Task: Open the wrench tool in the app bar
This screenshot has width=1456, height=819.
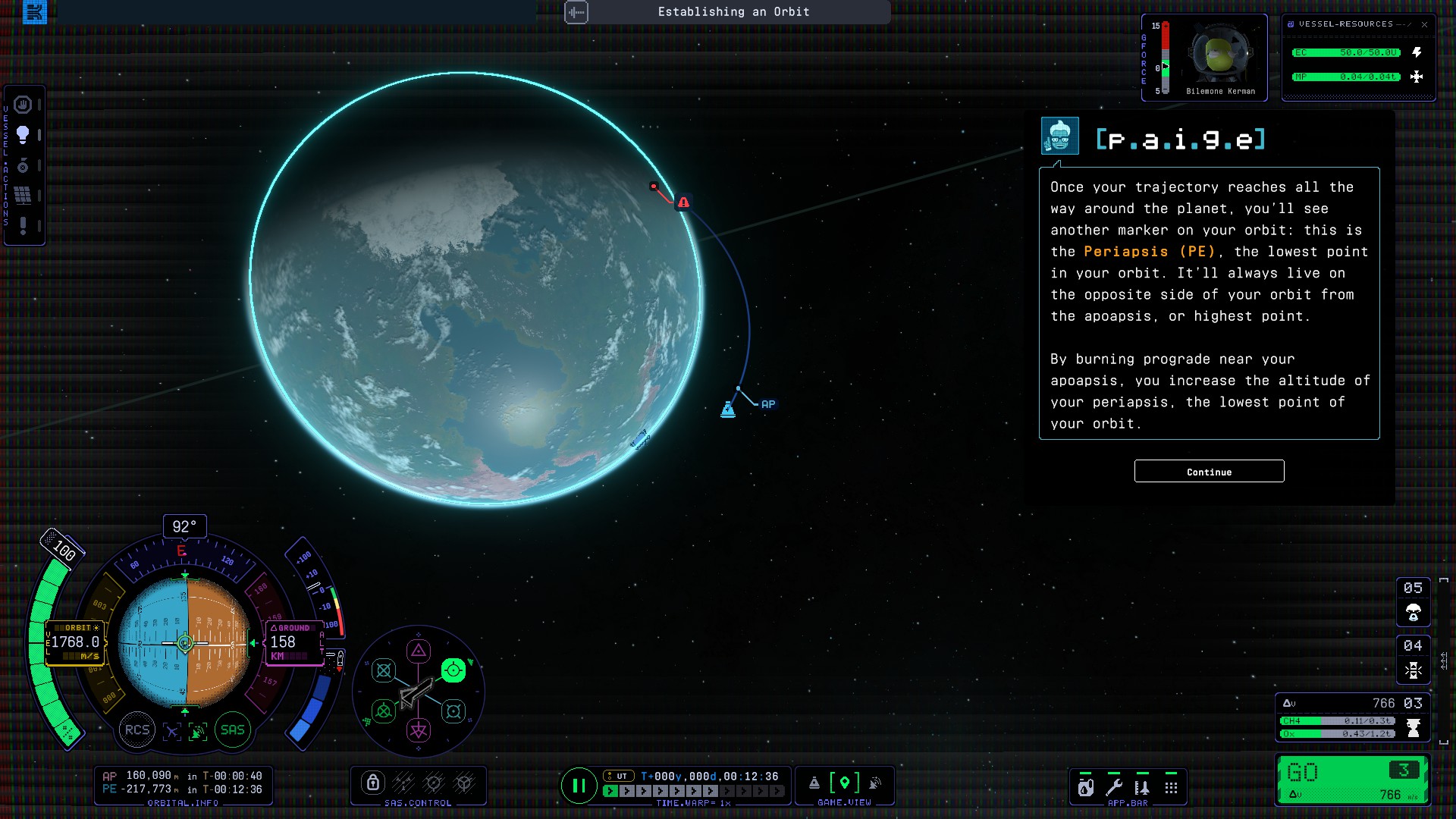Action: pos(1114,787)
